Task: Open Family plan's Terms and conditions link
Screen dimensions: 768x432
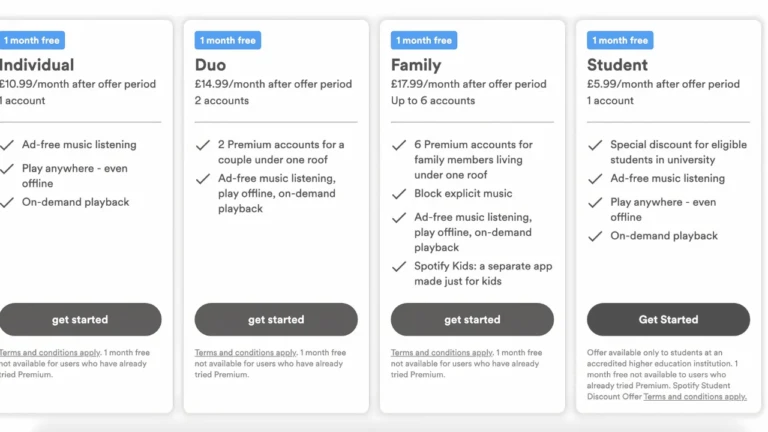Action: point(441,353)
